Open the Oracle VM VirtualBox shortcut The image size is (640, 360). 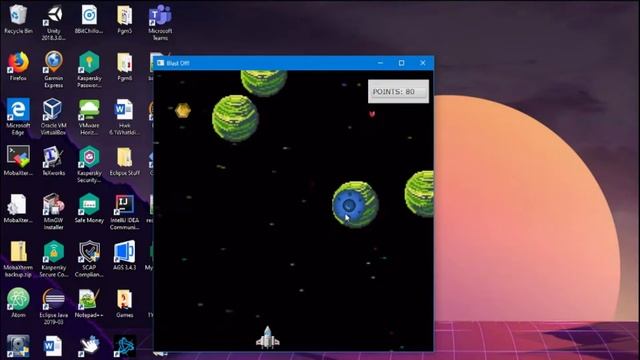53,116
